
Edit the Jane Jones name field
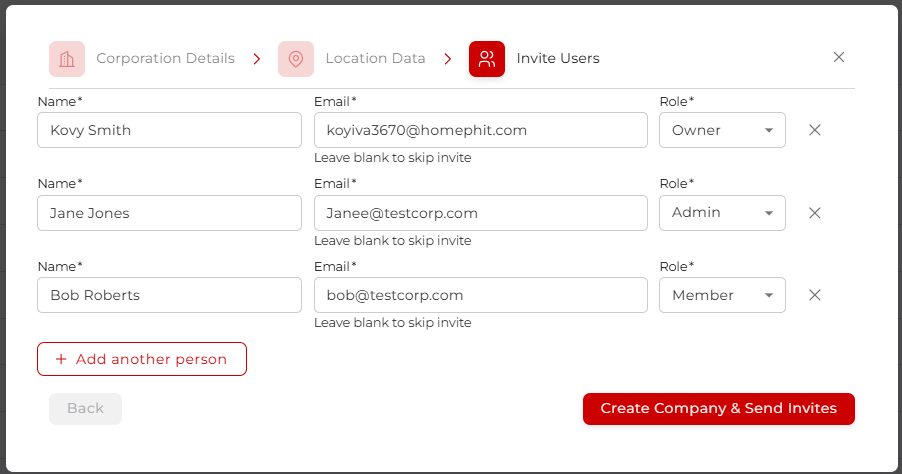169,213
